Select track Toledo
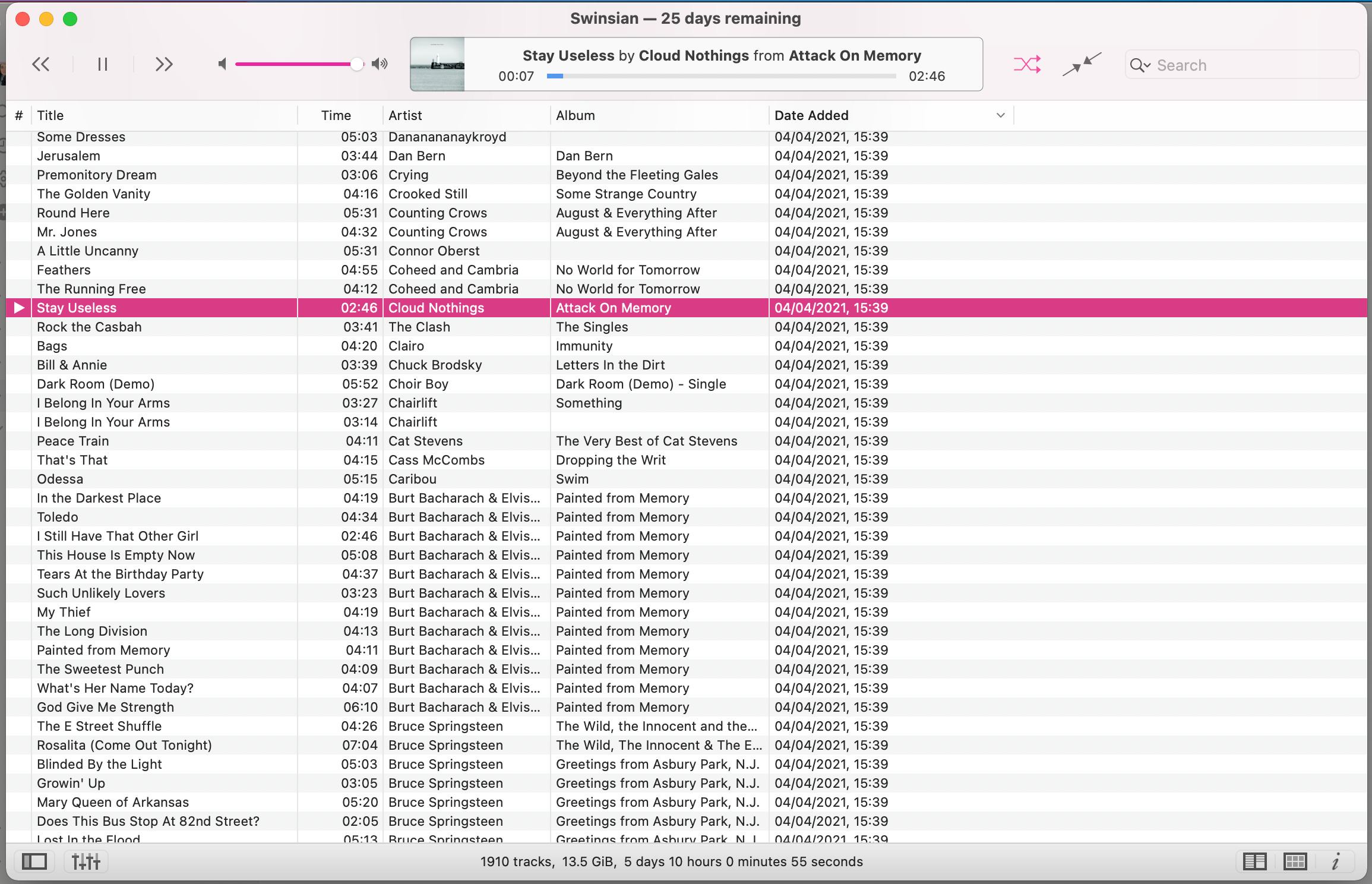This screenshot has height=884, width=1372. click(687, 517)
